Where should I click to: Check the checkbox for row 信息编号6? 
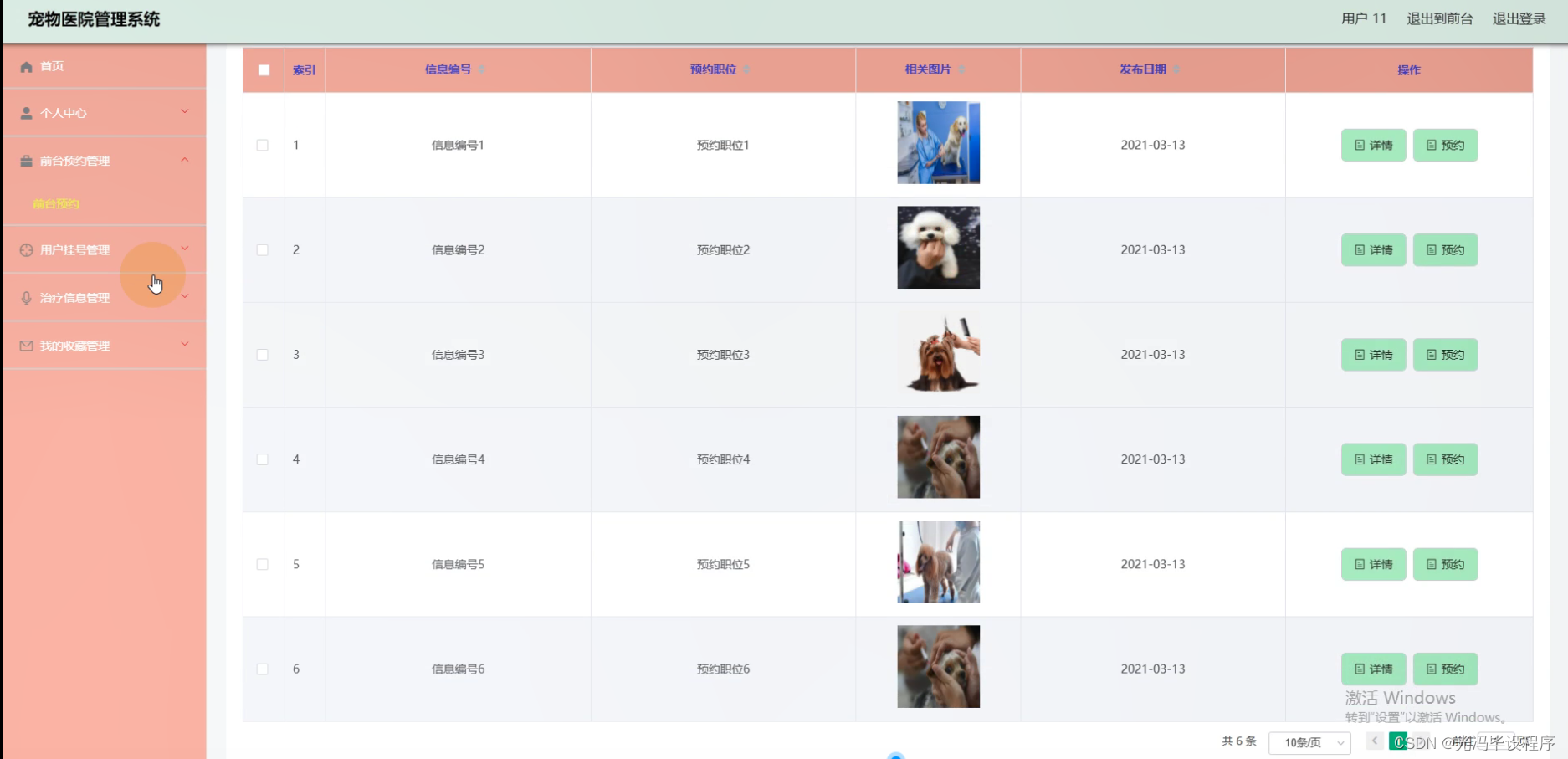(263, 669)
